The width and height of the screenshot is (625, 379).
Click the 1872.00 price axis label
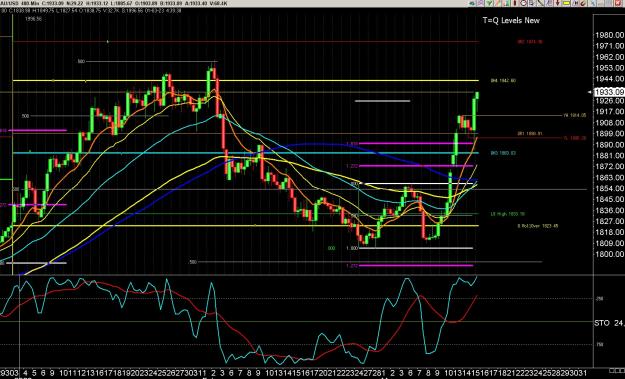coord(609,167)
